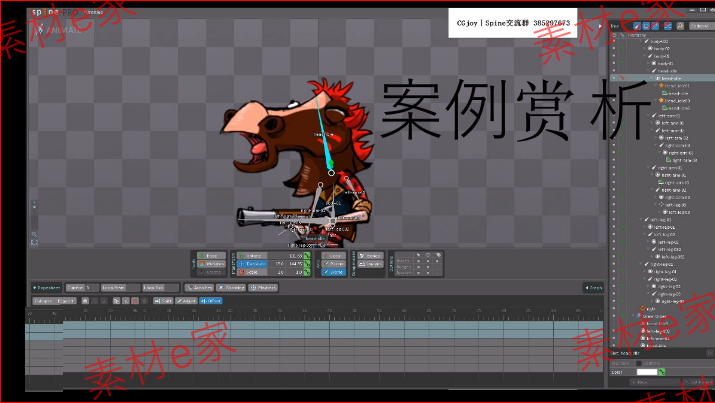Toggle visibility dot for head-idle slot row
Viewport: 715px width, 403px height.
click(614, 78)
